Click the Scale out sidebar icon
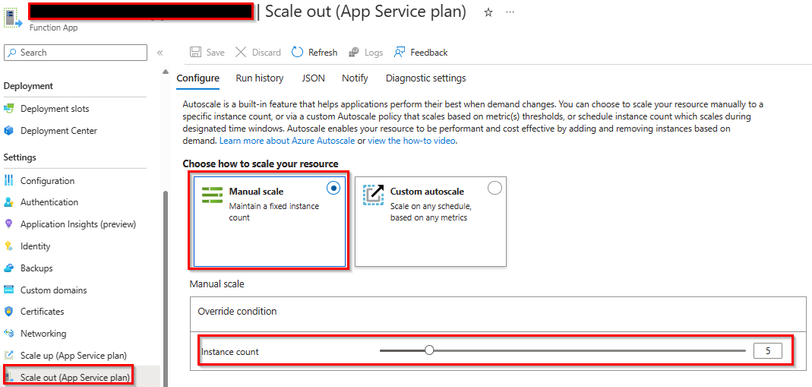Image resolution: width=812 pixels, height=387 pixels. click(9, 377)
